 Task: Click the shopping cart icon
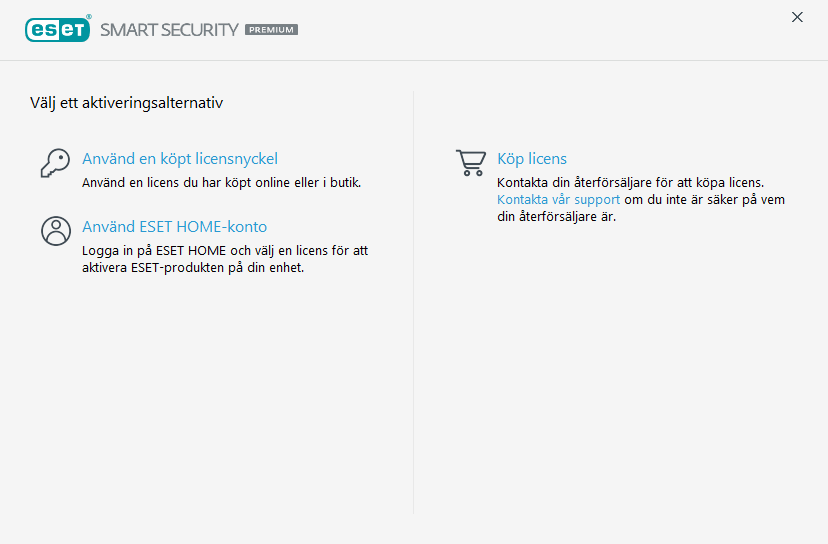[x=470, y=162]
